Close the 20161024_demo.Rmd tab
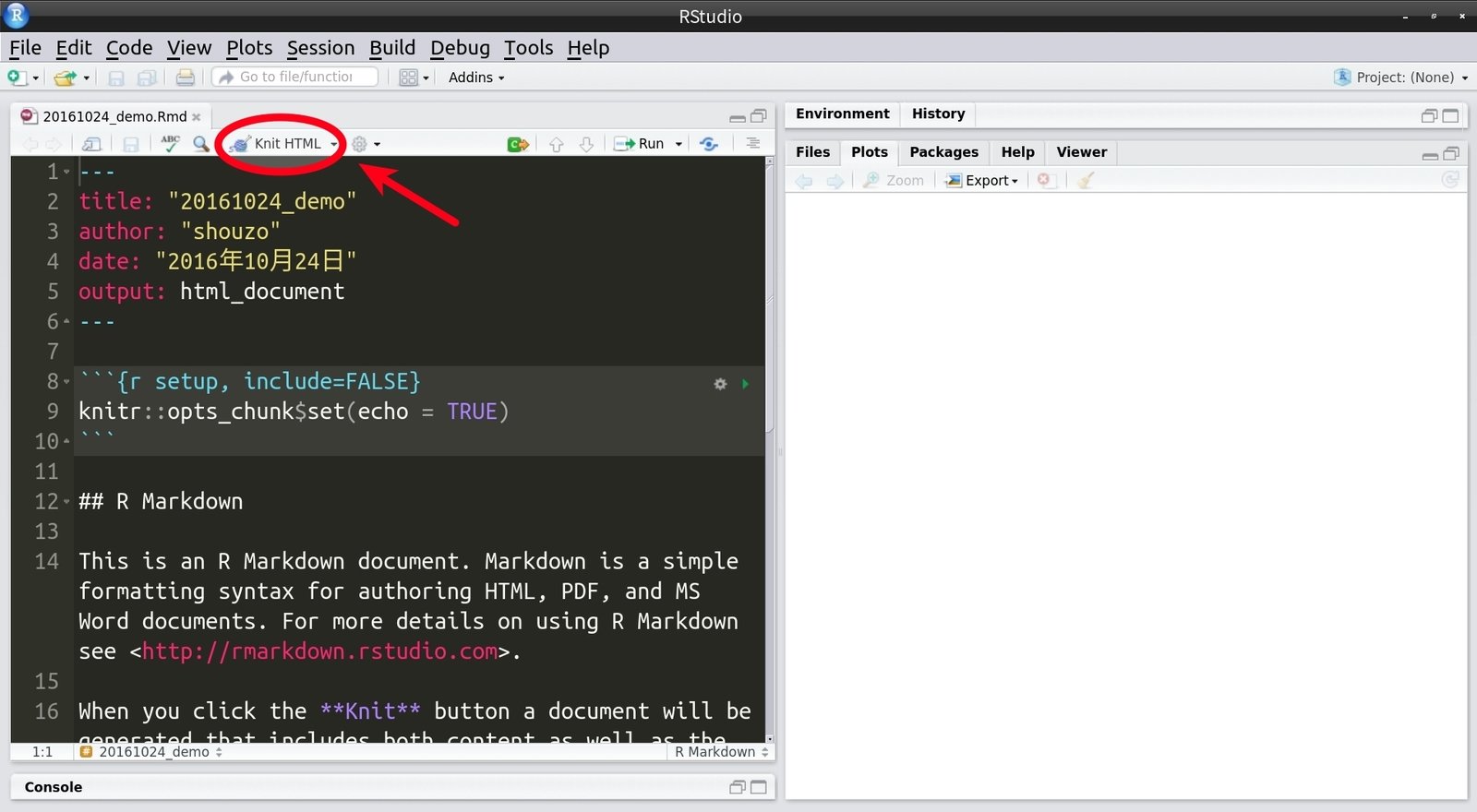This screenshot has width=1477, height=812. (196, 117)
